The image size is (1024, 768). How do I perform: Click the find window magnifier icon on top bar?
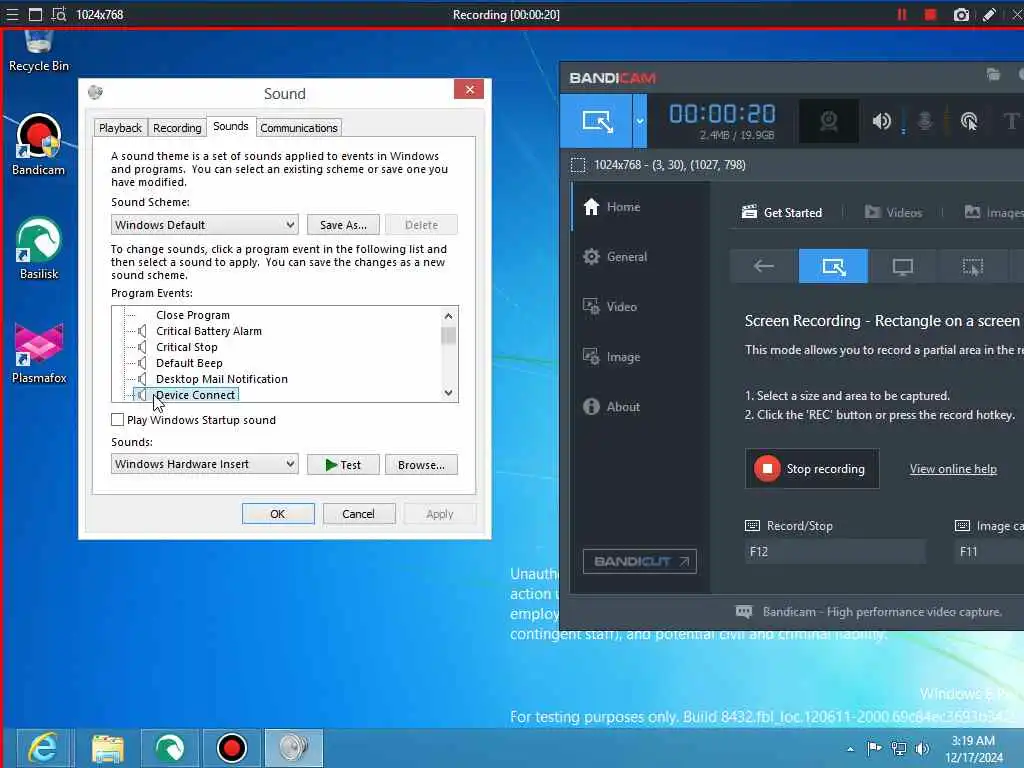59,14
